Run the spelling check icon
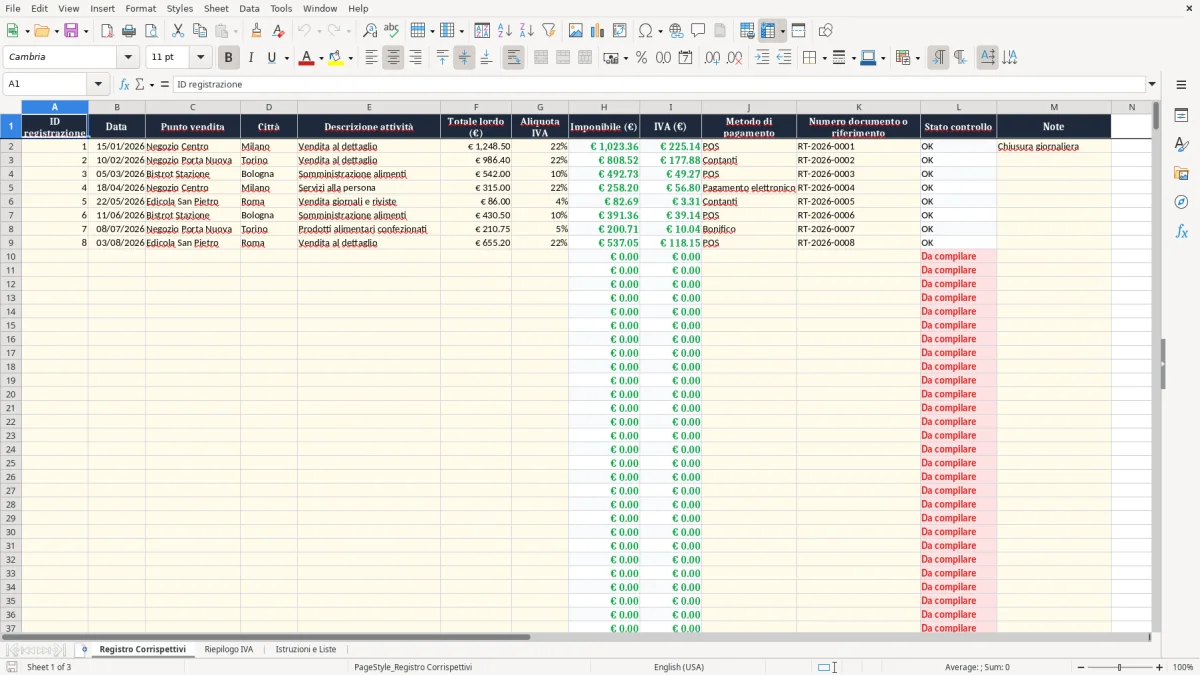 (392, 31)
